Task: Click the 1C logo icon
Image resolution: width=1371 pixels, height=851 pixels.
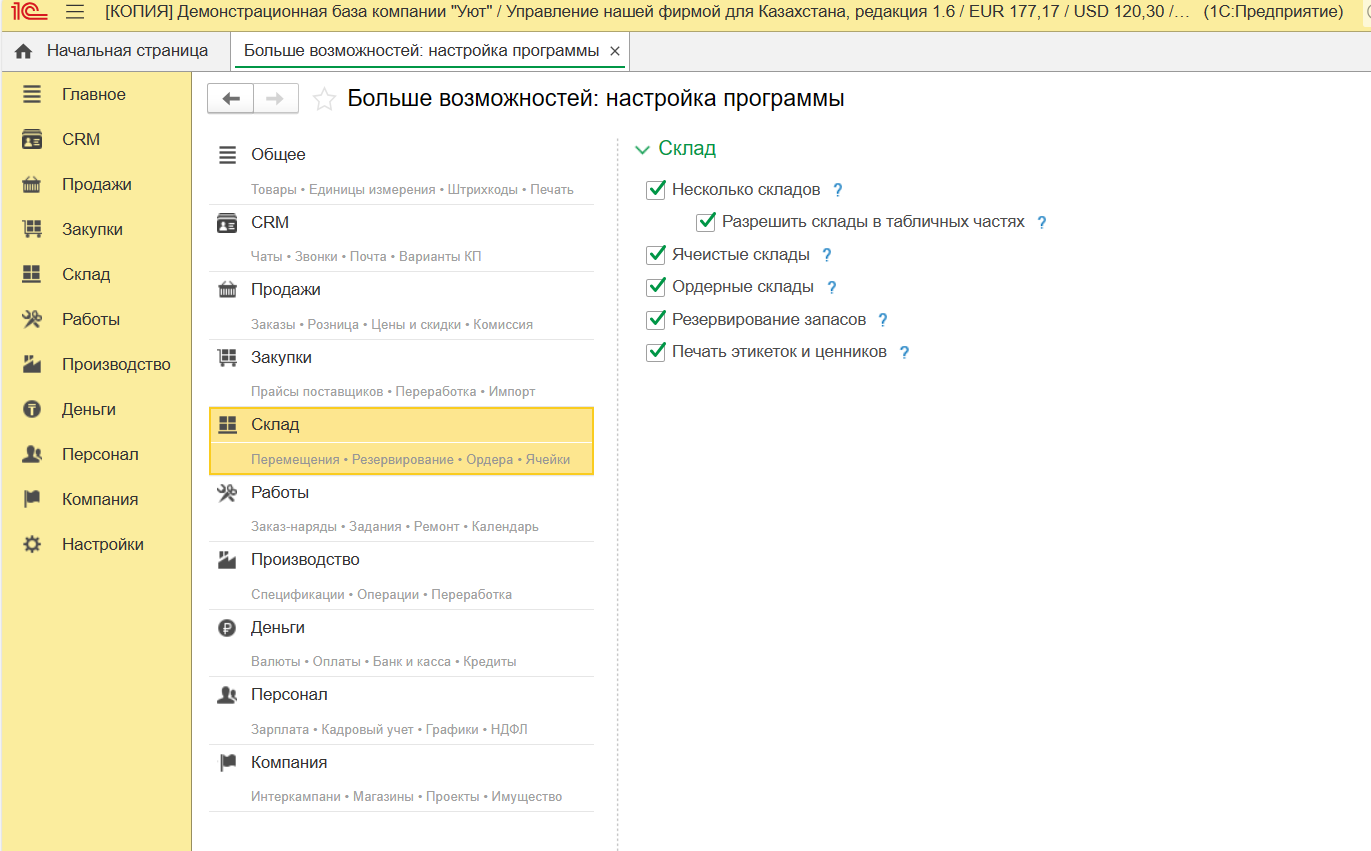Action: click(30, 12)
